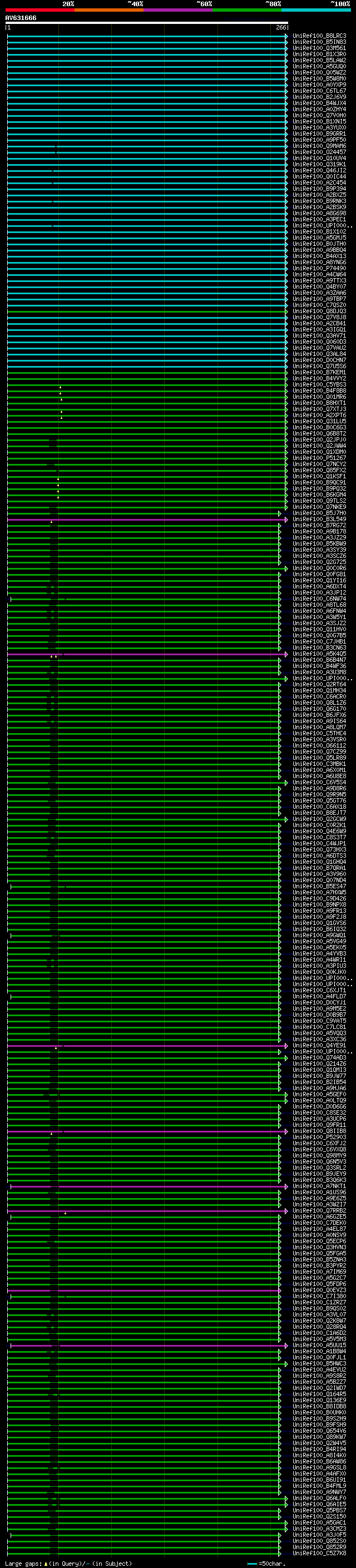Select the UniRef100_Q1KSF1 hit label
This screenshot has height=1568, width=356.
pyautogui.click(x=319, y=476)
